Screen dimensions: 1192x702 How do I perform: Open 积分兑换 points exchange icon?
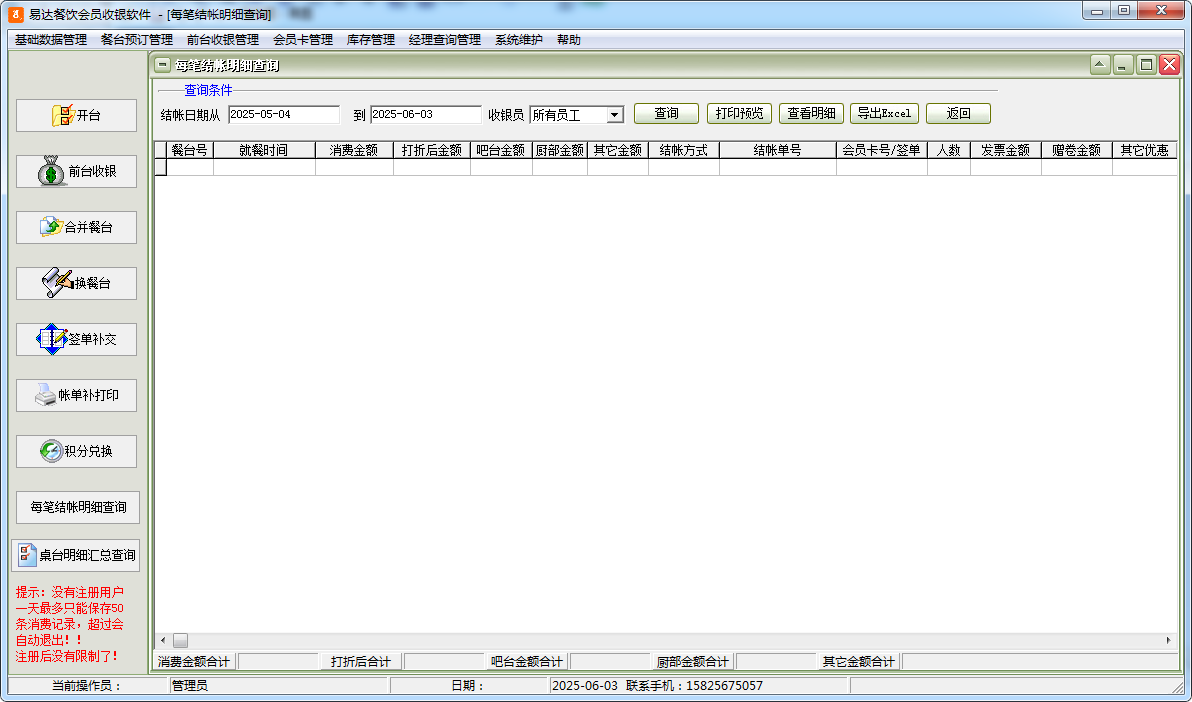(51, 451)
